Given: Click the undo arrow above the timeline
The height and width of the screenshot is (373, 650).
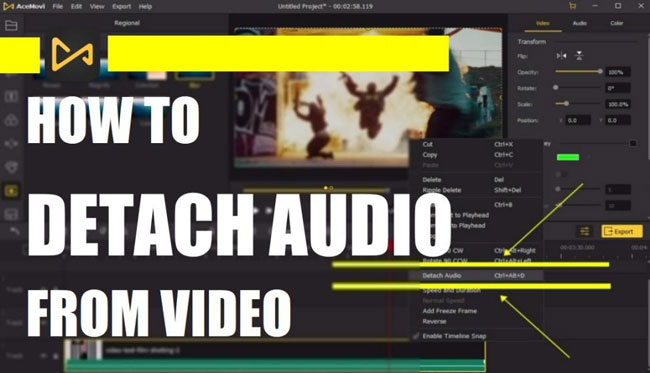Looking at the screenshot, I should 15,230.
